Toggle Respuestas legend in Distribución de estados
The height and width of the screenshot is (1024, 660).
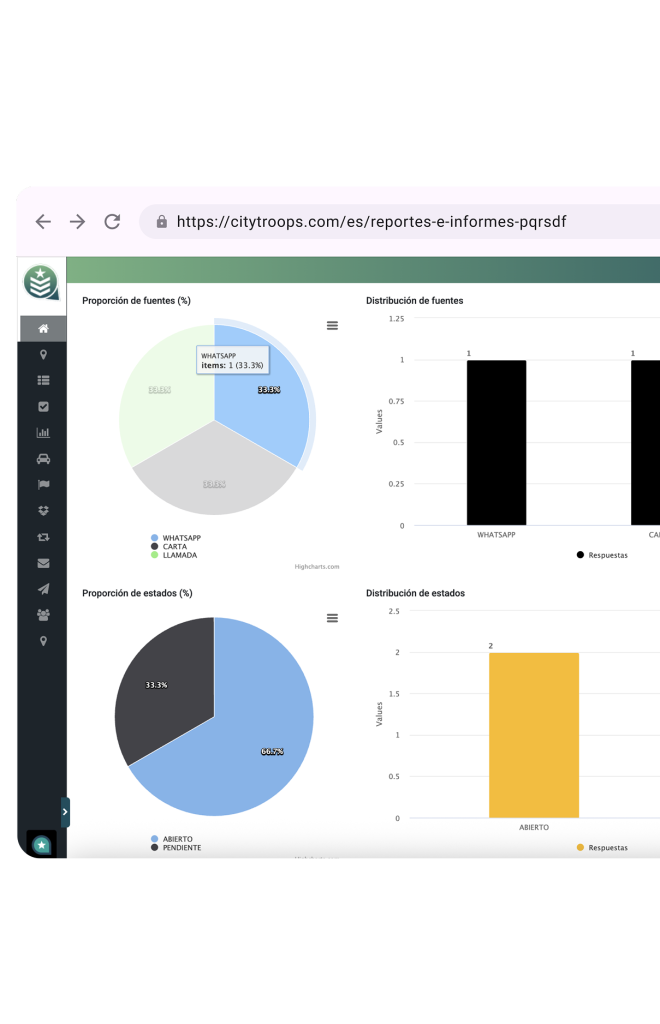click(x=602, y=848)
